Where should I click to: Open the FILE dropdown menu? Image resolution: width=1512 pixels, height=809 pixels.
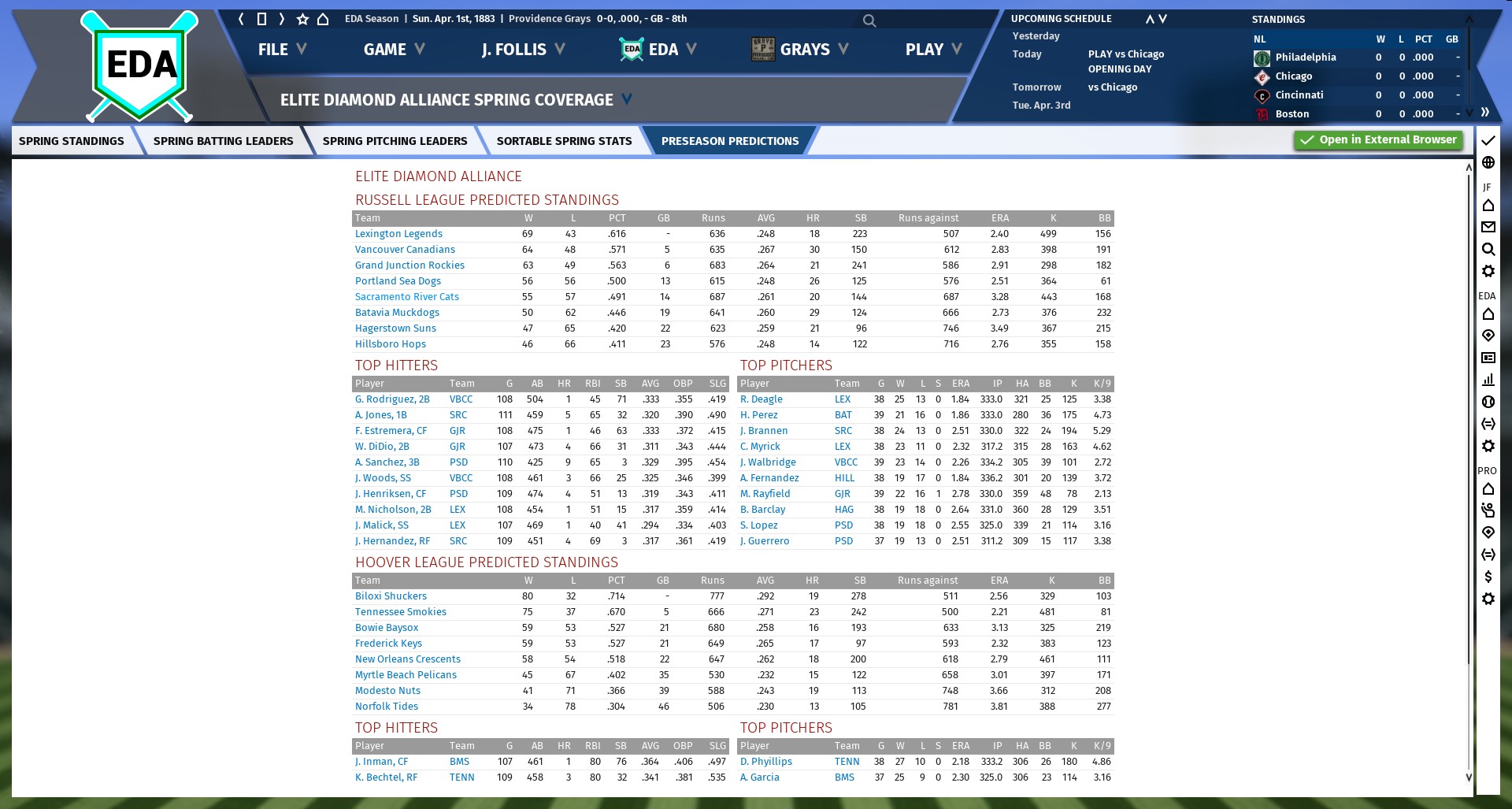pyautogui.click(x=282, y=50)
